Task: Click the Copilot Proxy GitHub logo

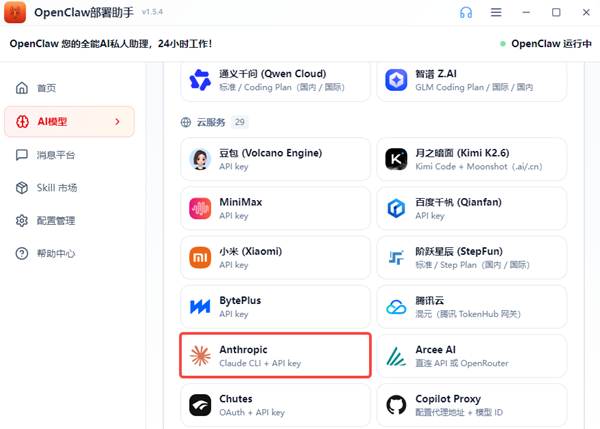Action: pos(396,405)
